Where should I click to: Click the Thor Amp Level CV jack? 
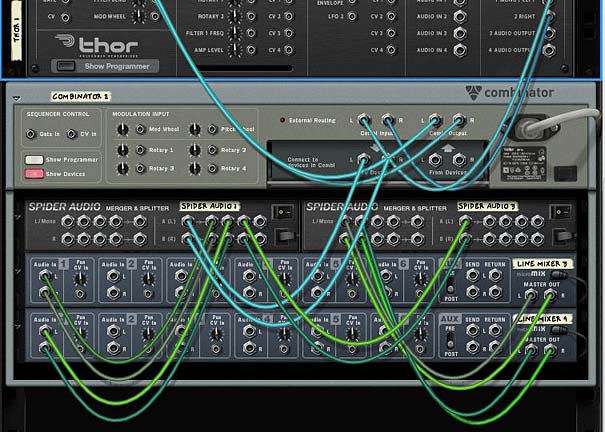point(251,50)
